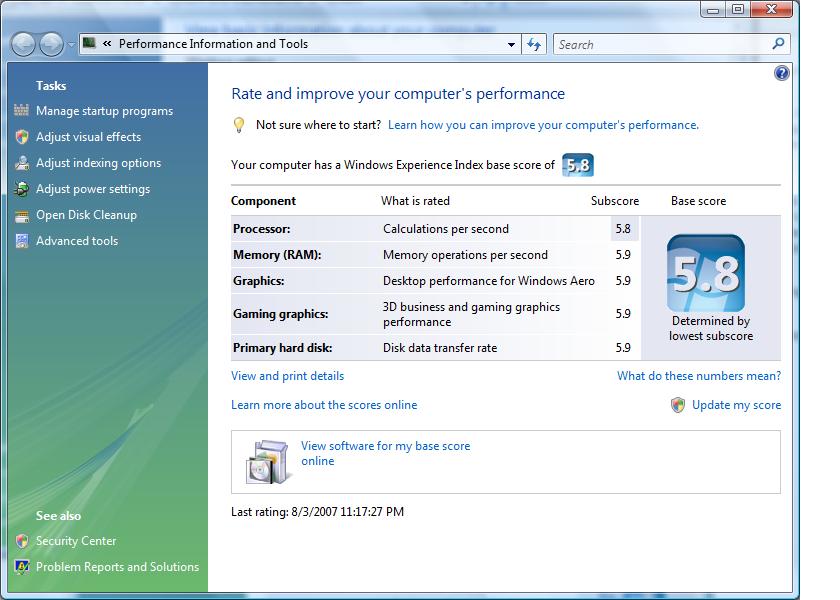The width and height of the screenshot is (840, 600).
Task: Click the Open Disk Cleanup icon
Action: point(22,215)
